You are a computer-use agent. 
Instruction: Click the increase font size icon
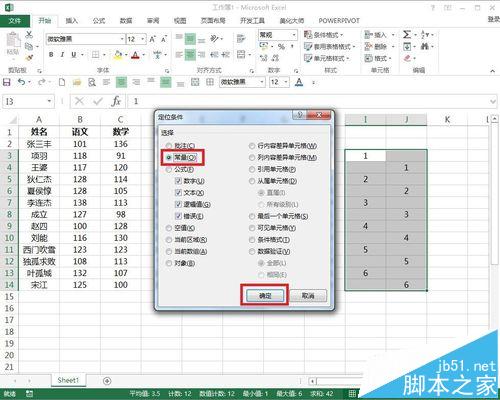152,39
